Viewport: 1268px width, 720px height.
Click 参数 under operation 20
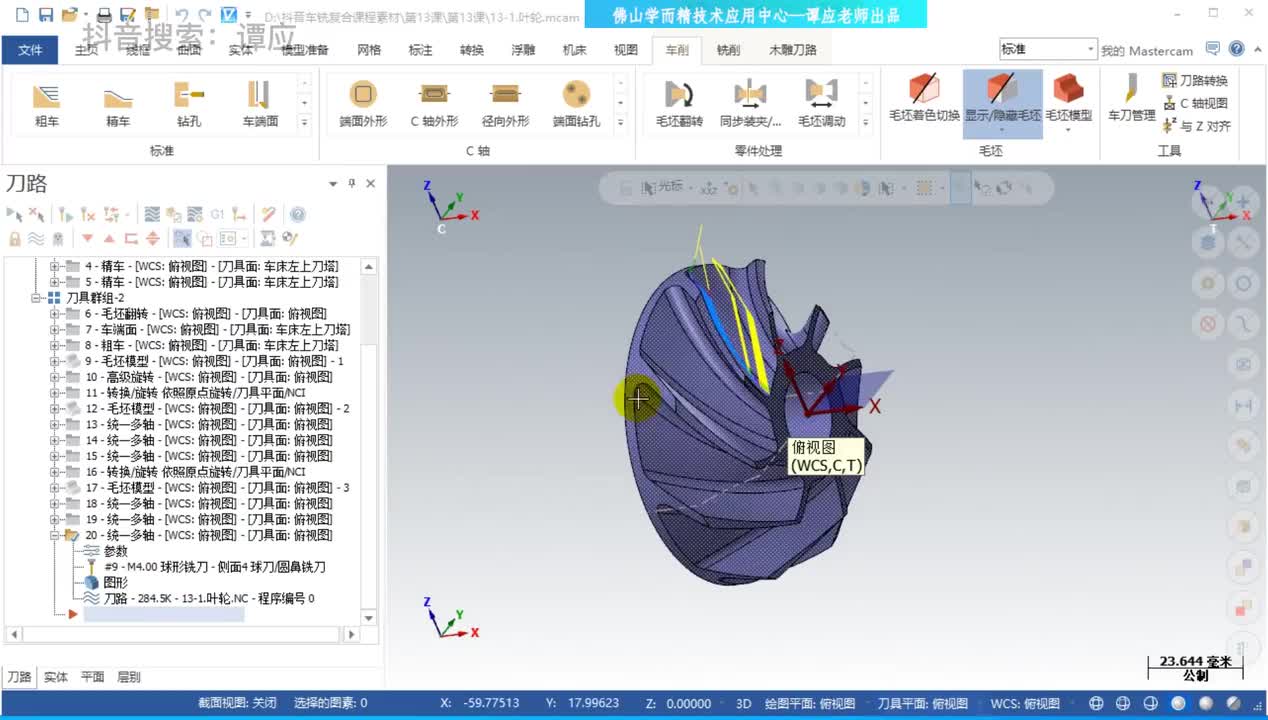click(x=115, y=551)
